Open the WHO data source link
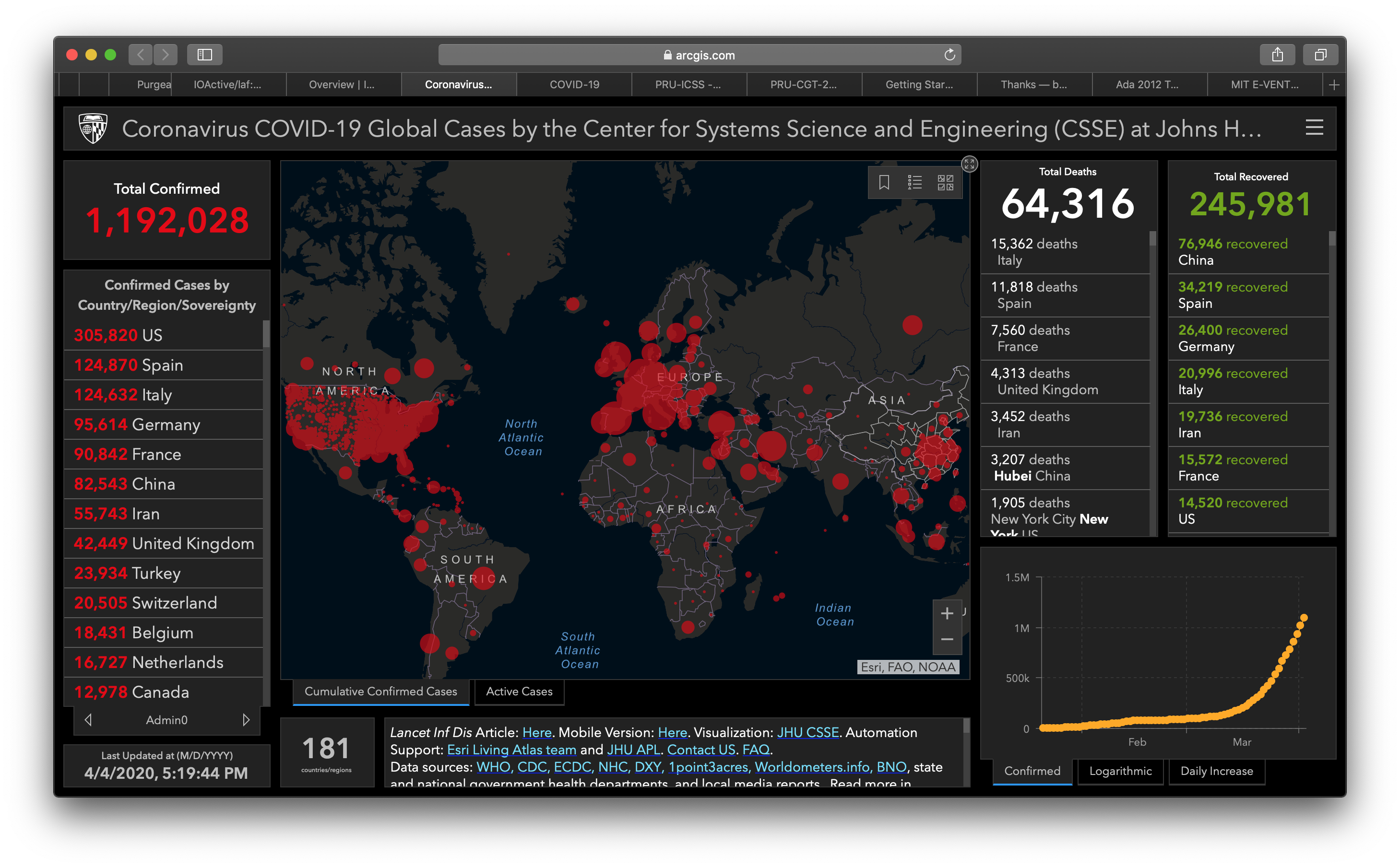This screenshot has width=1400, height=868. [493, 767]
